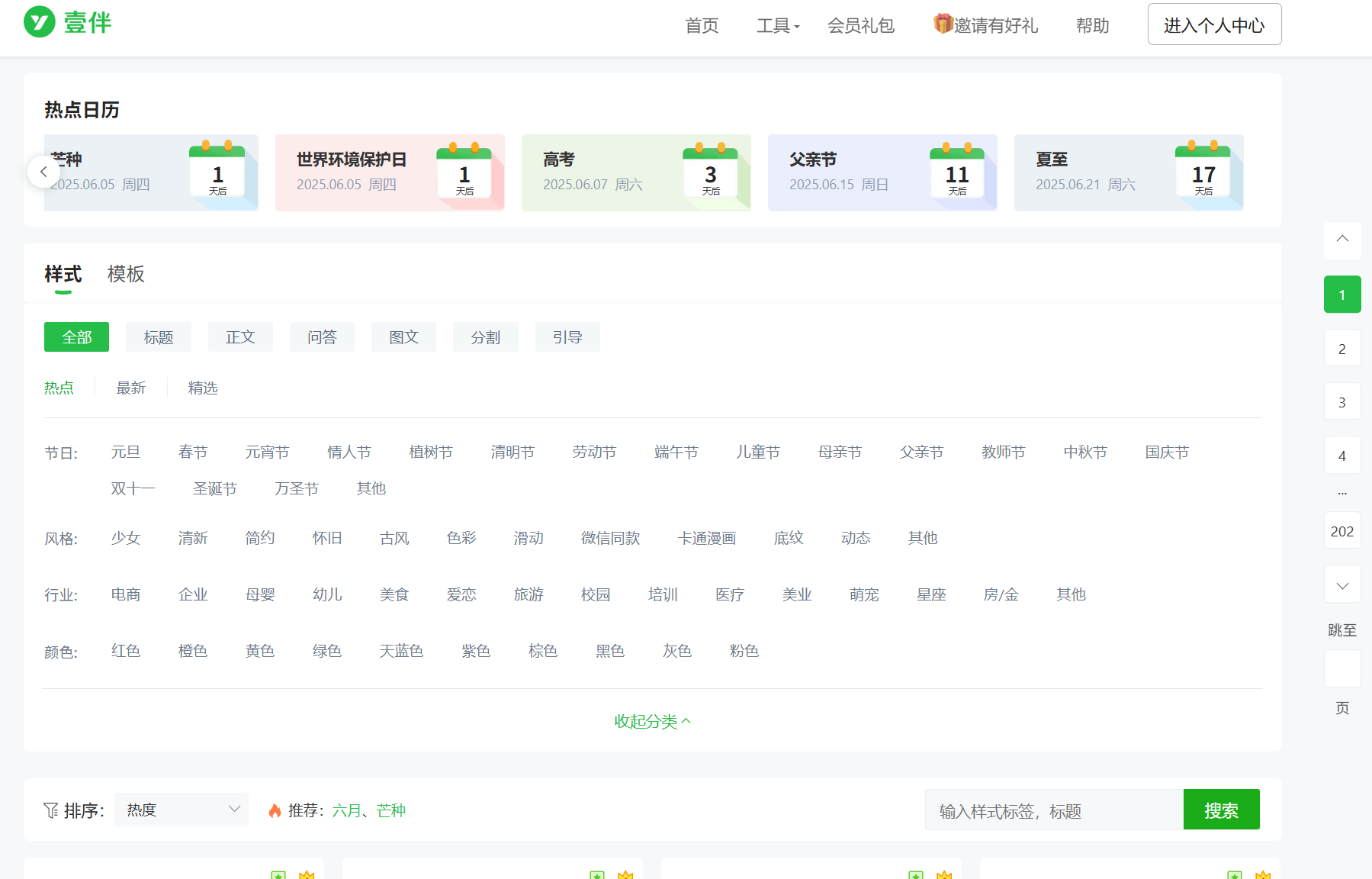Filter by 电商 industry
The width and height of the screenshot is (1372, 879).
coord(126,594)
